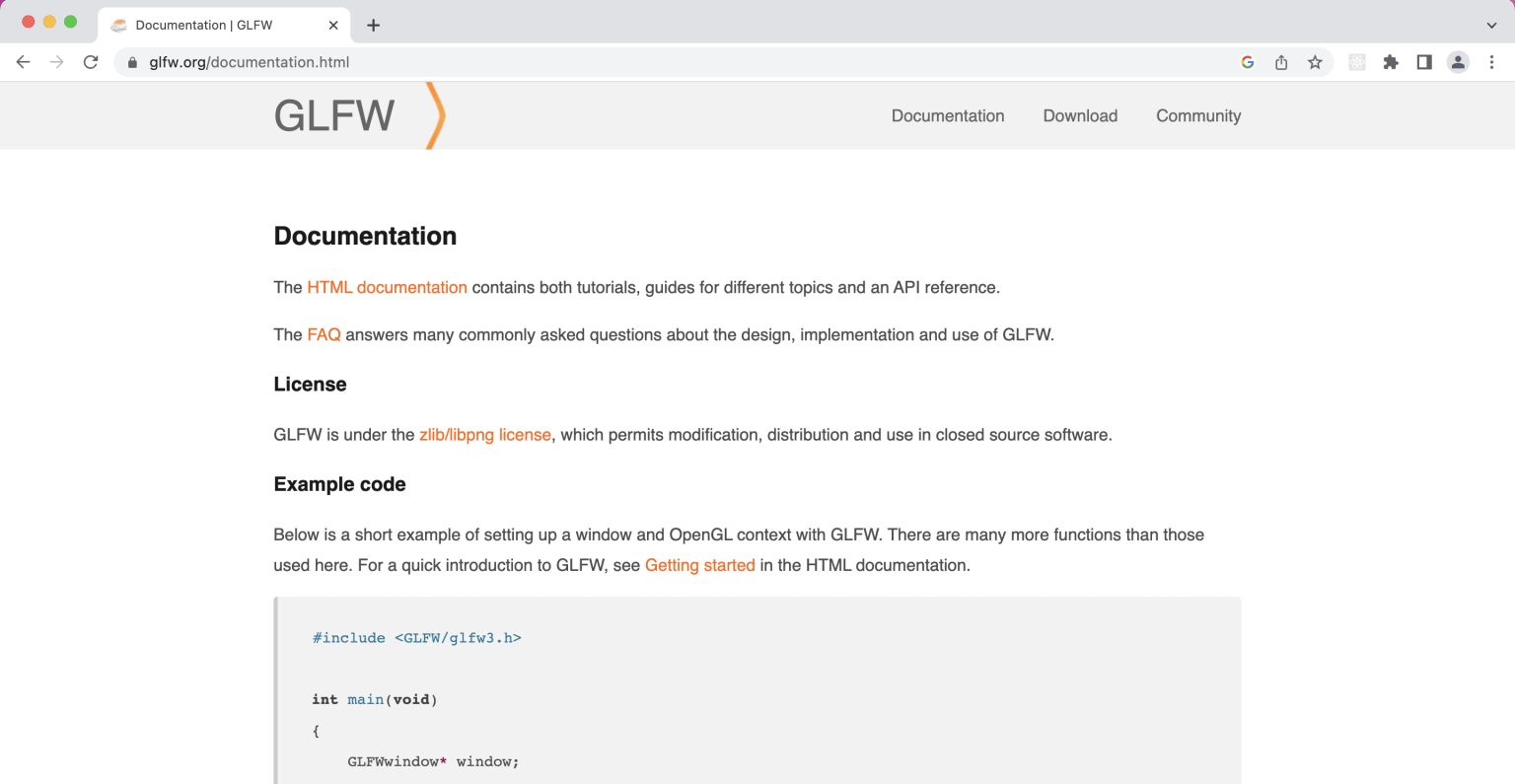Reload the GLFW documentation page
The width and height of the screenshot is (1515, 784).
pyautogui.click(x=91, y=62)
